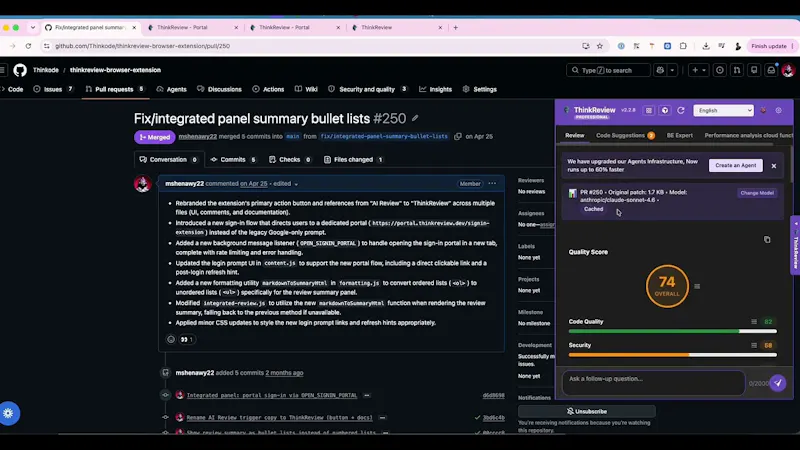The height and width of the screenshot is (450, 800).
Task: Open the Insights tab
Action: coord(435,89)
